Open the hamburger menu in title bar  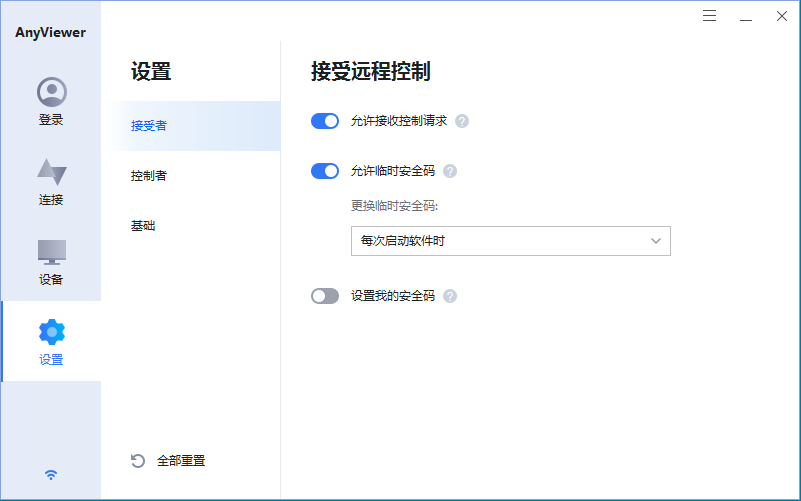(710, 16)
